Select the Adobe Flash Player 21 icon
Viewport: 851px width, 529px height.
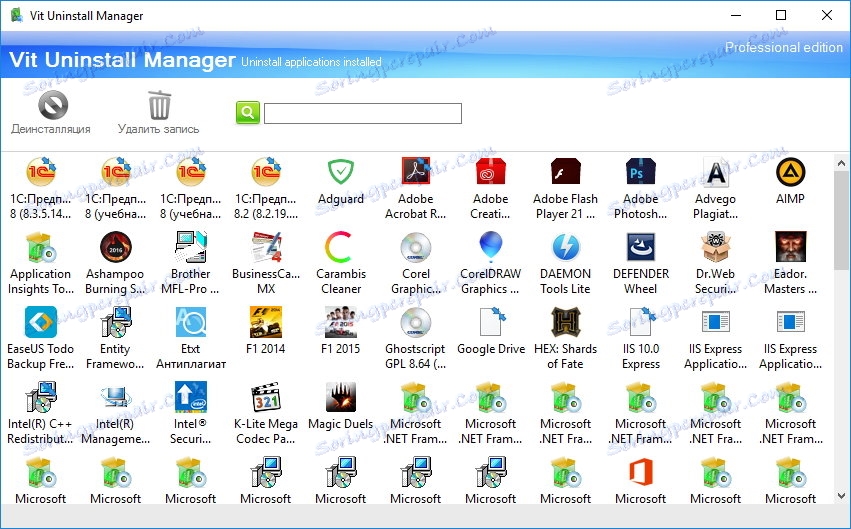tap(566, 172)
